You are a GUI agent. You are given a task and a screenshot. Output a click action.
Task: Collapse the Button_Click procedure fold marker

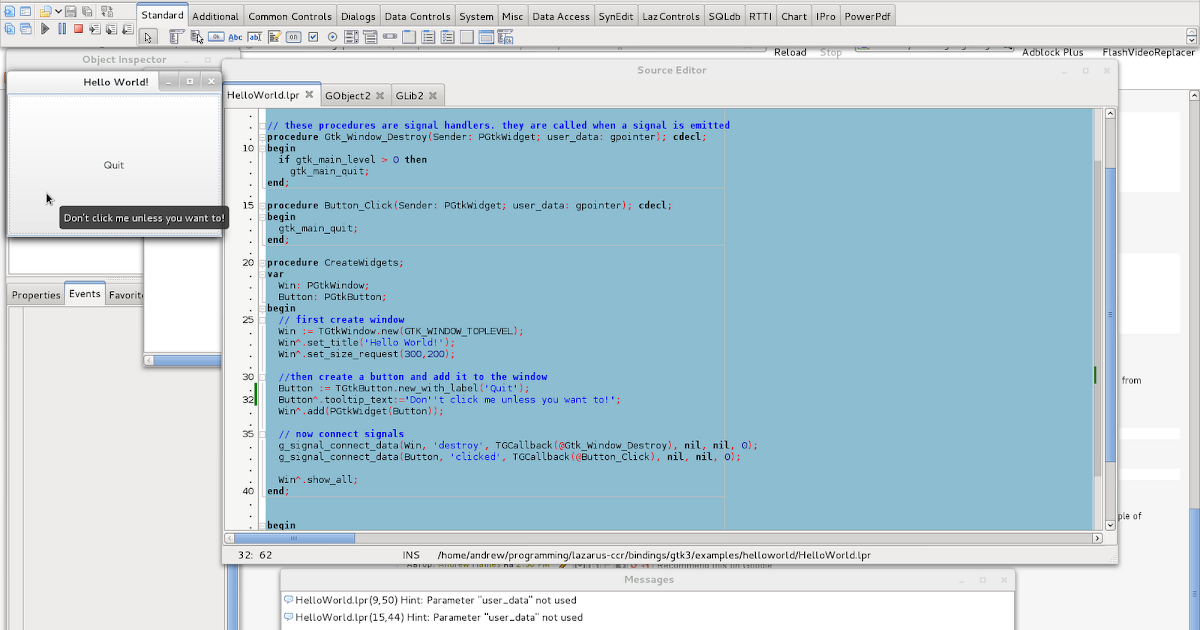[262, 205]
